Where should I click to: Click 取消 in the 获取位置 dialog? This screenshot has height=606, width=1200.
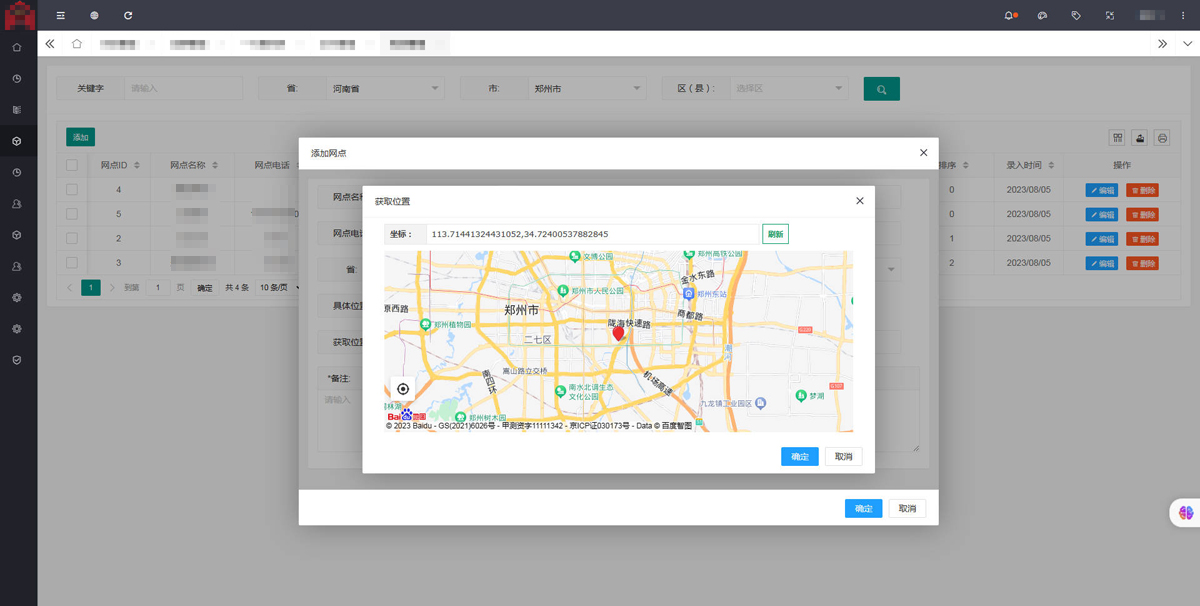click(x=843, y=457)
